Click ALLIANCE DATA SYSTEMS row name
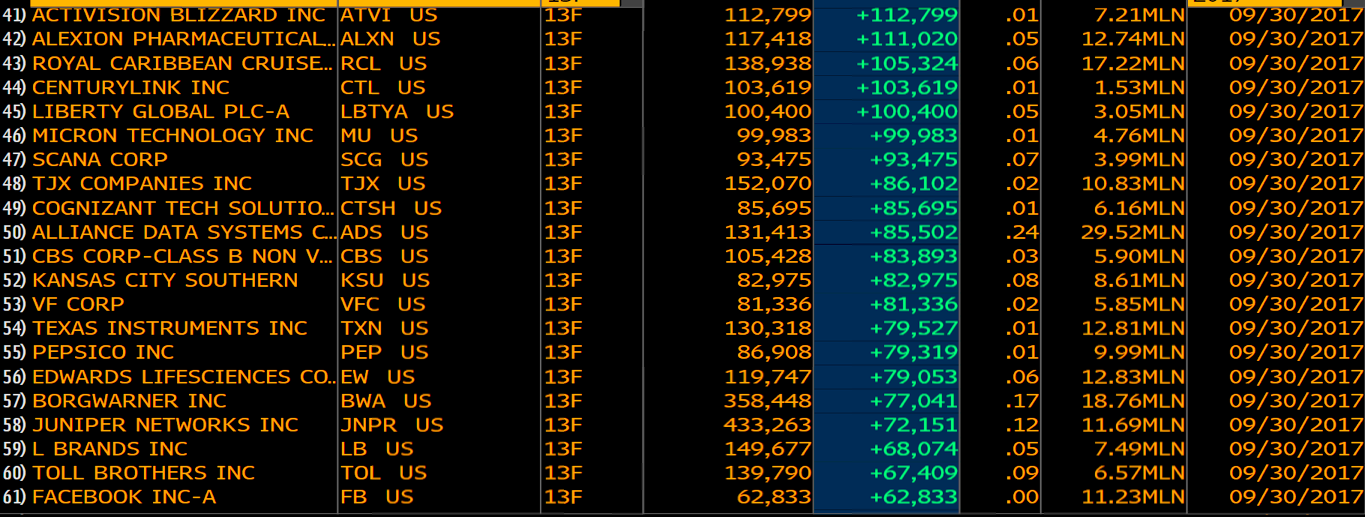The image size is (1365, 517). (184, 232)
